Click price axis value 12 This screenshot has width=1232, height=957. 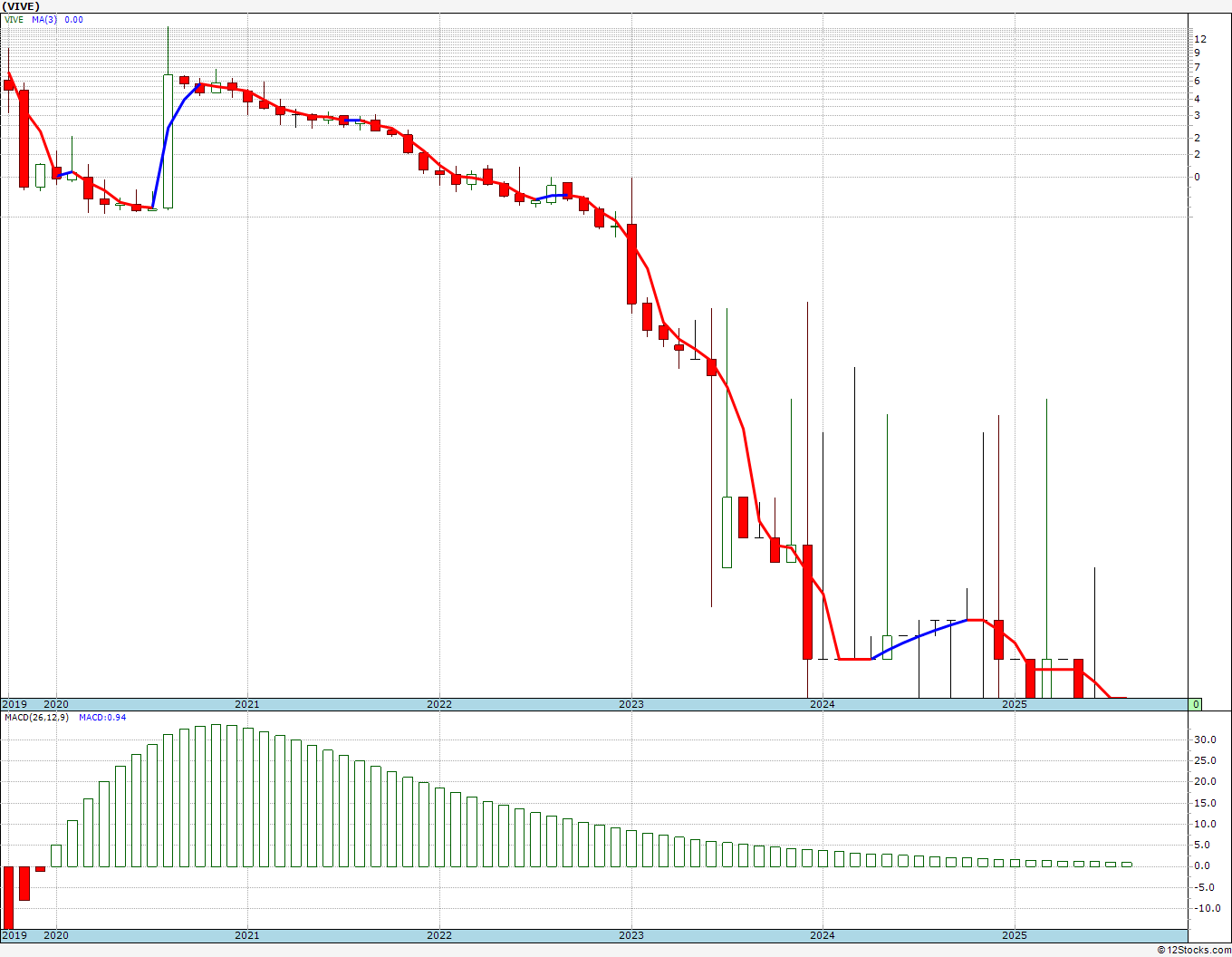point(1199,39)
